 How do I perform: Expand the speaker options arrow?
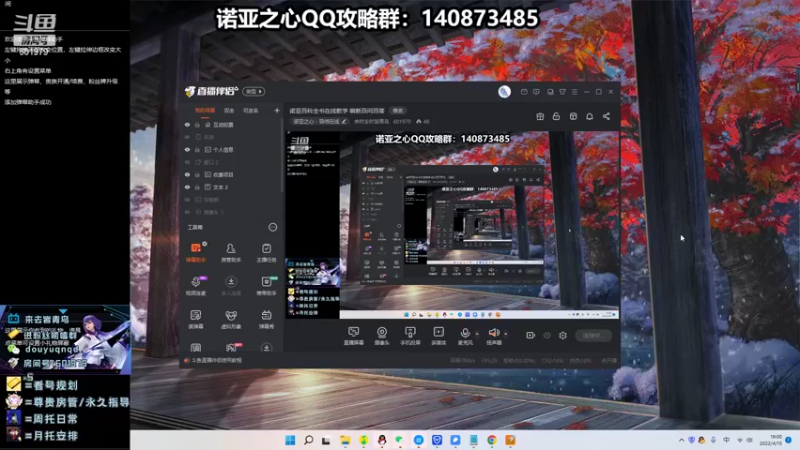506,334
